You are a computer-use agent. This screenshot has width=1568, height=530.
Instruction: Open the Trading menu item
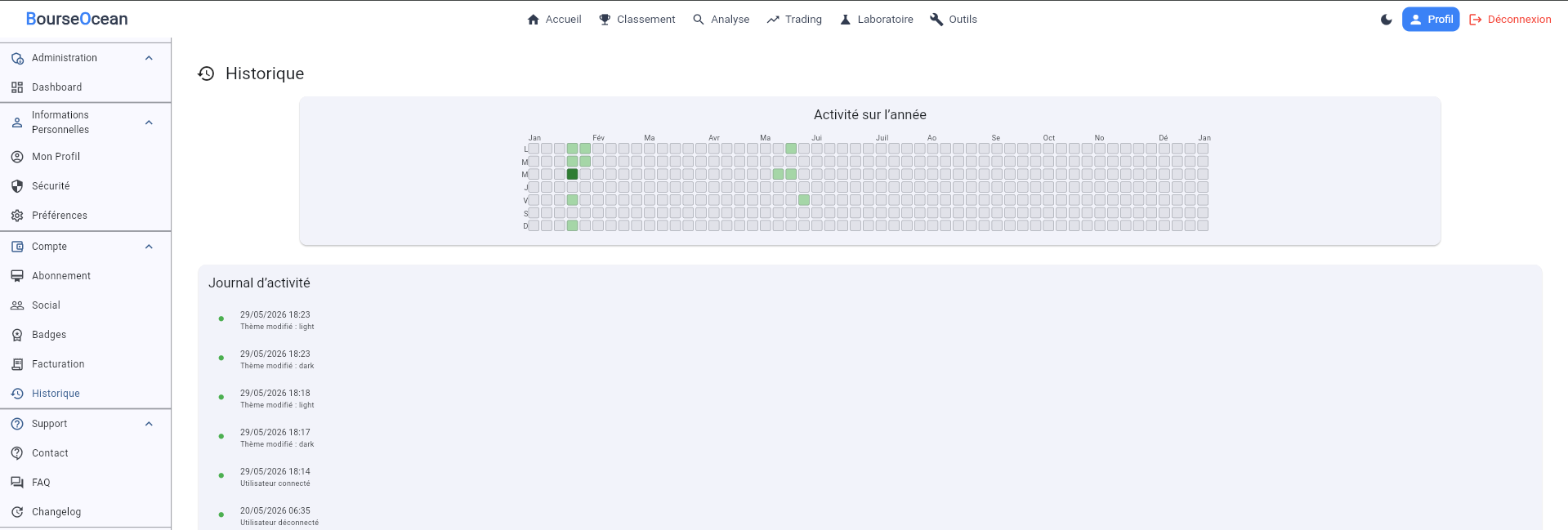point(794,20)
